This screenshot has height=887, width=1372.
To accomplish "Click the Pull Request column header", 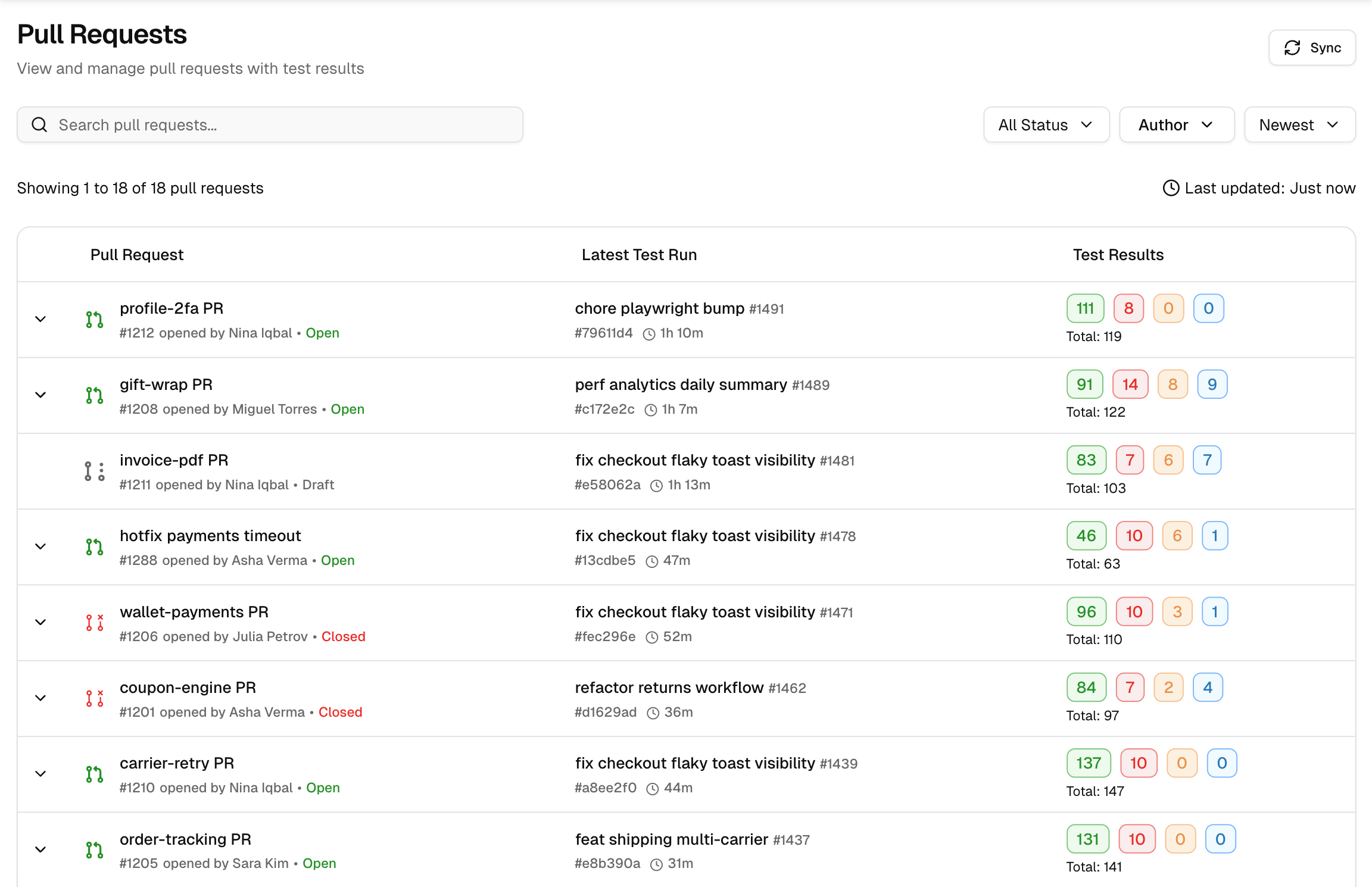I will 137,255.
